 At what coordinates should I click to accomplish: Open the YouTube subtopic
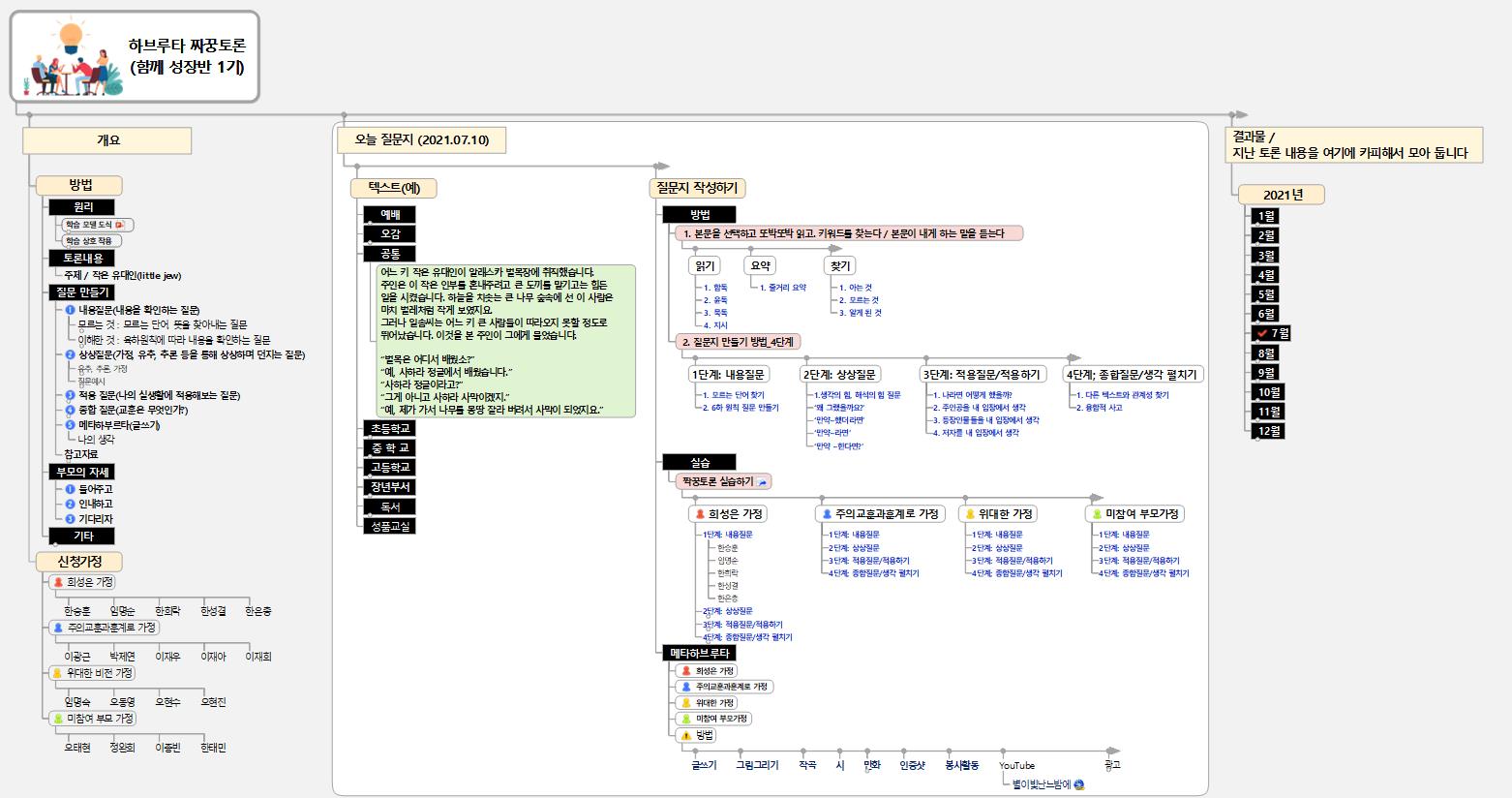(x=1016, y=765)
